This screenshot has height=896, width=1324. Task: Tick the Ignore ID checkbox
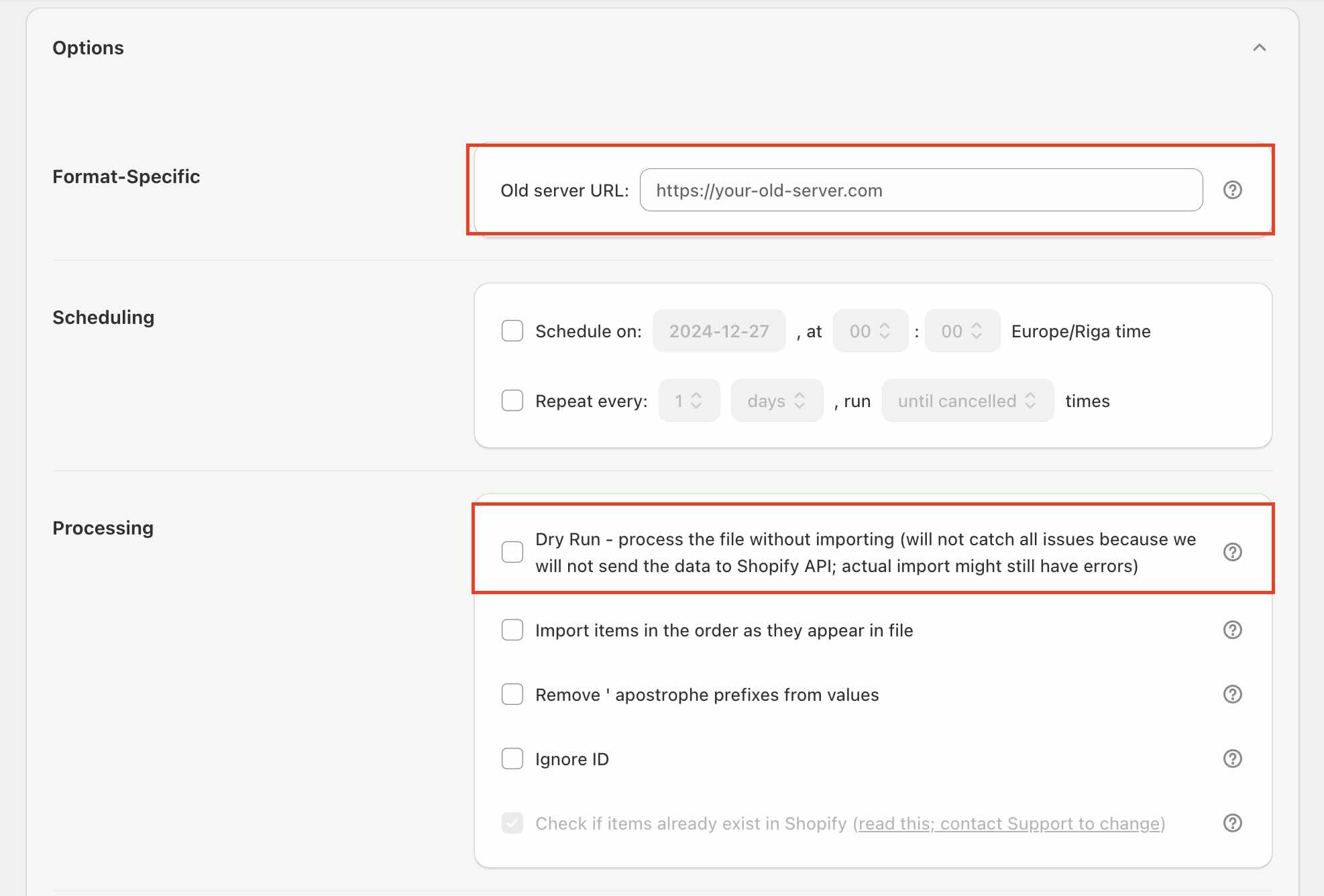coord(512,759)
